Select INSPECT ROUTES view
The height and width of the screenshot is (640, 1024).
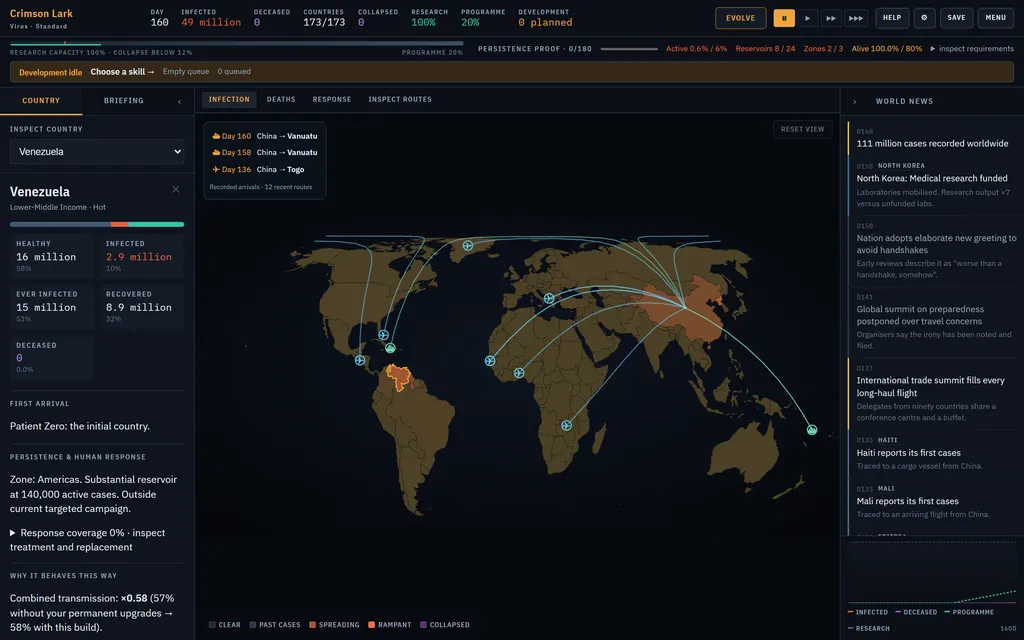pos(400,99)
